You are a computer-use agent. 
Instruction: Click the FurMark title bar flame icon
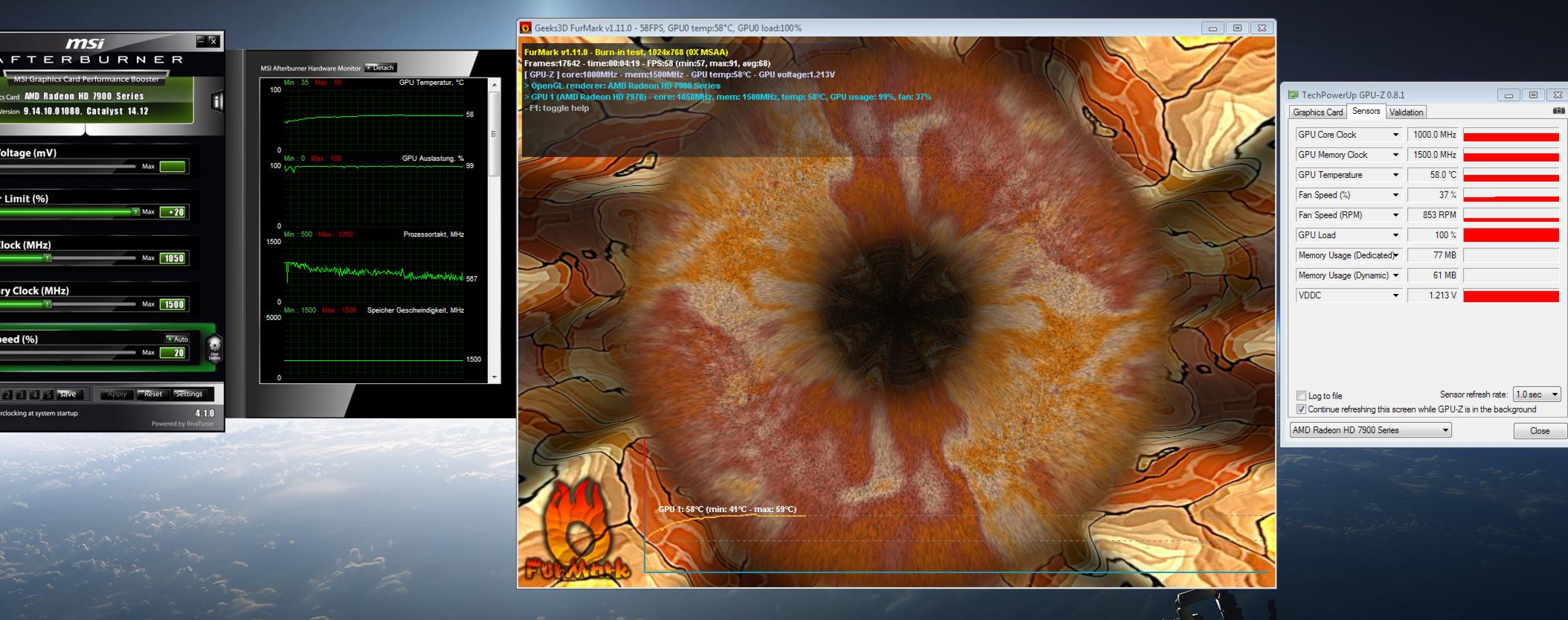526,28
